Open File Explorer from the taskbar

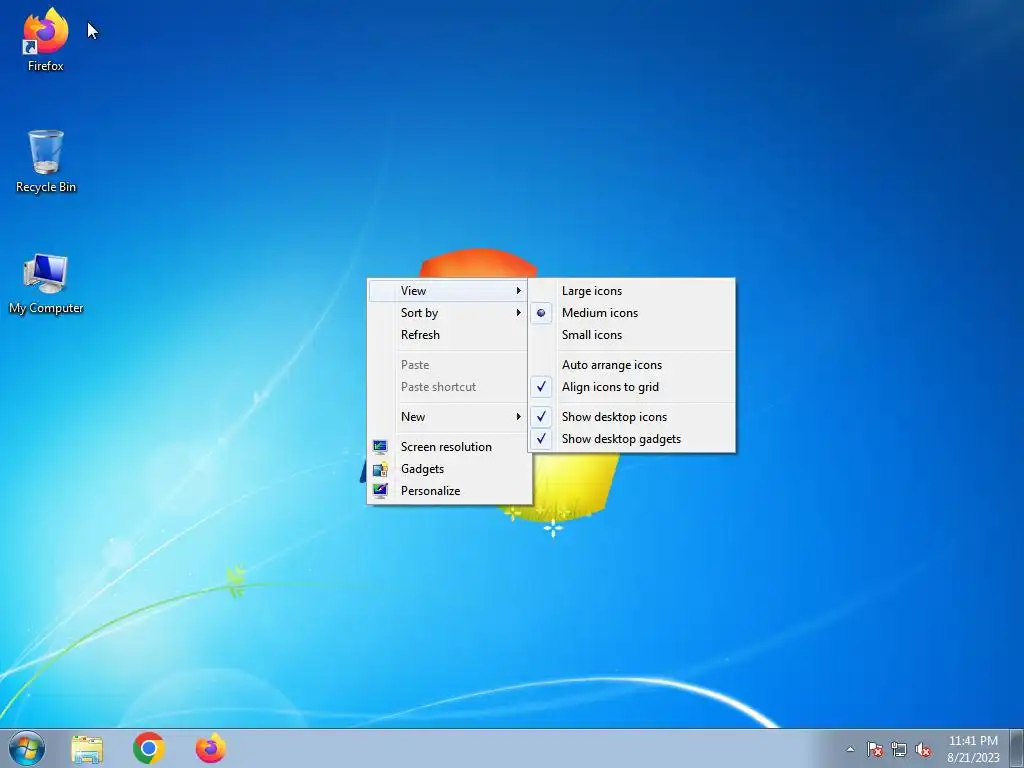click(x=87, y=749)
